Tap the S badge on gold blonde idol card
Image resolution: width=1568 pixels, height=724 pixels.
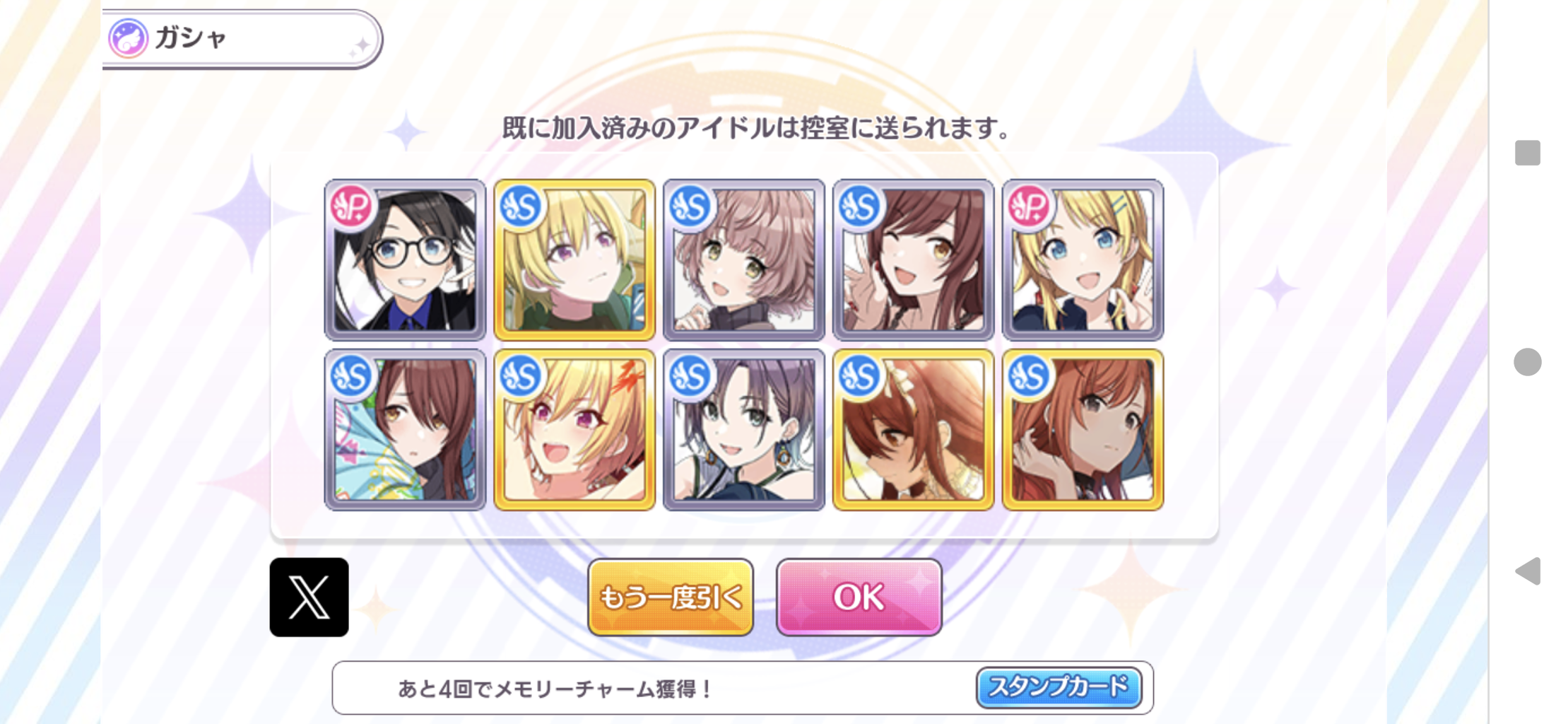click(x=521, y=206)
